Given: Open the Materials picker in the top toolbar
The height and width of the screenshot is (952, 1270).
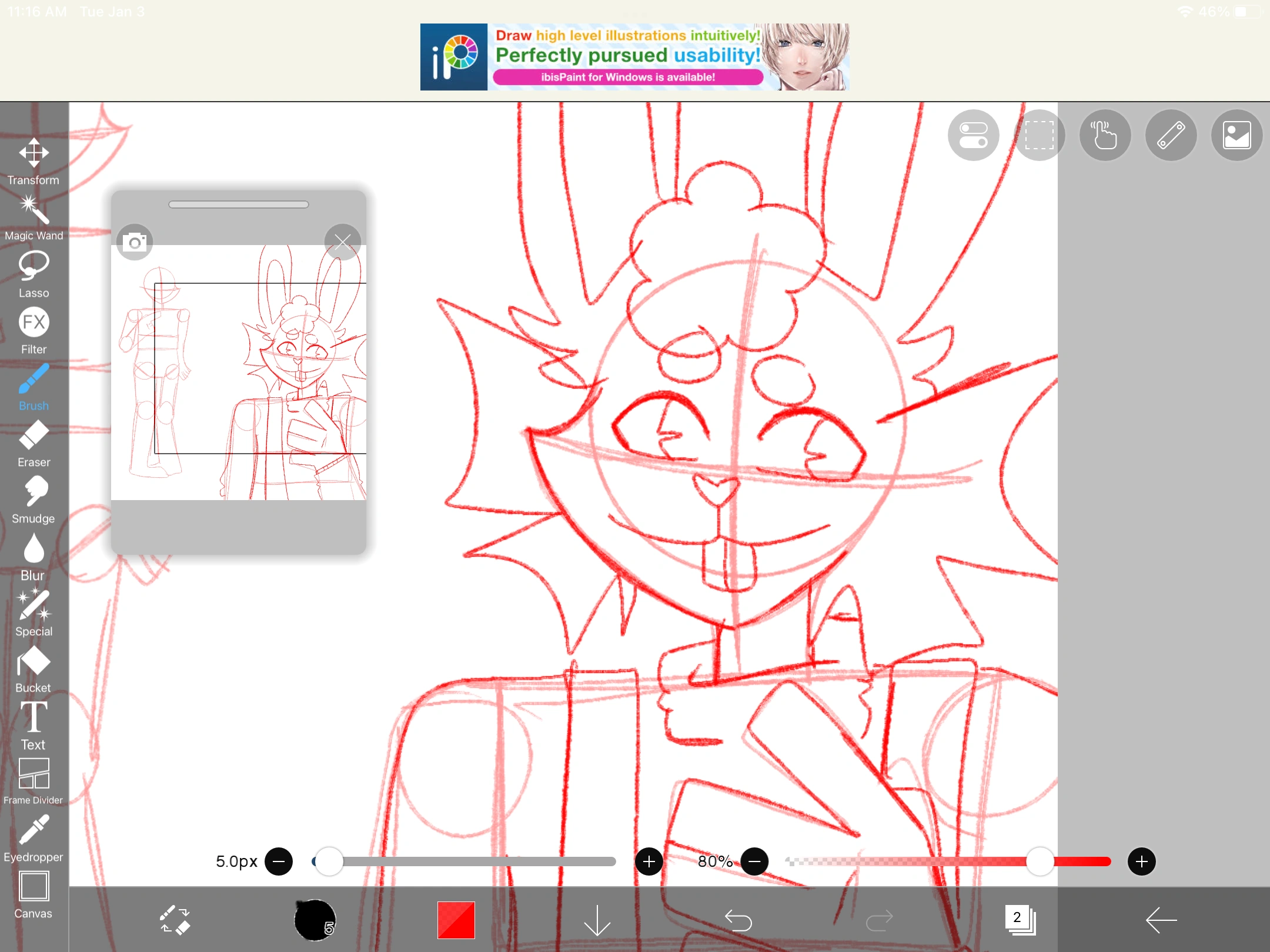Looking at the screenshot, I should [1236, 135].
